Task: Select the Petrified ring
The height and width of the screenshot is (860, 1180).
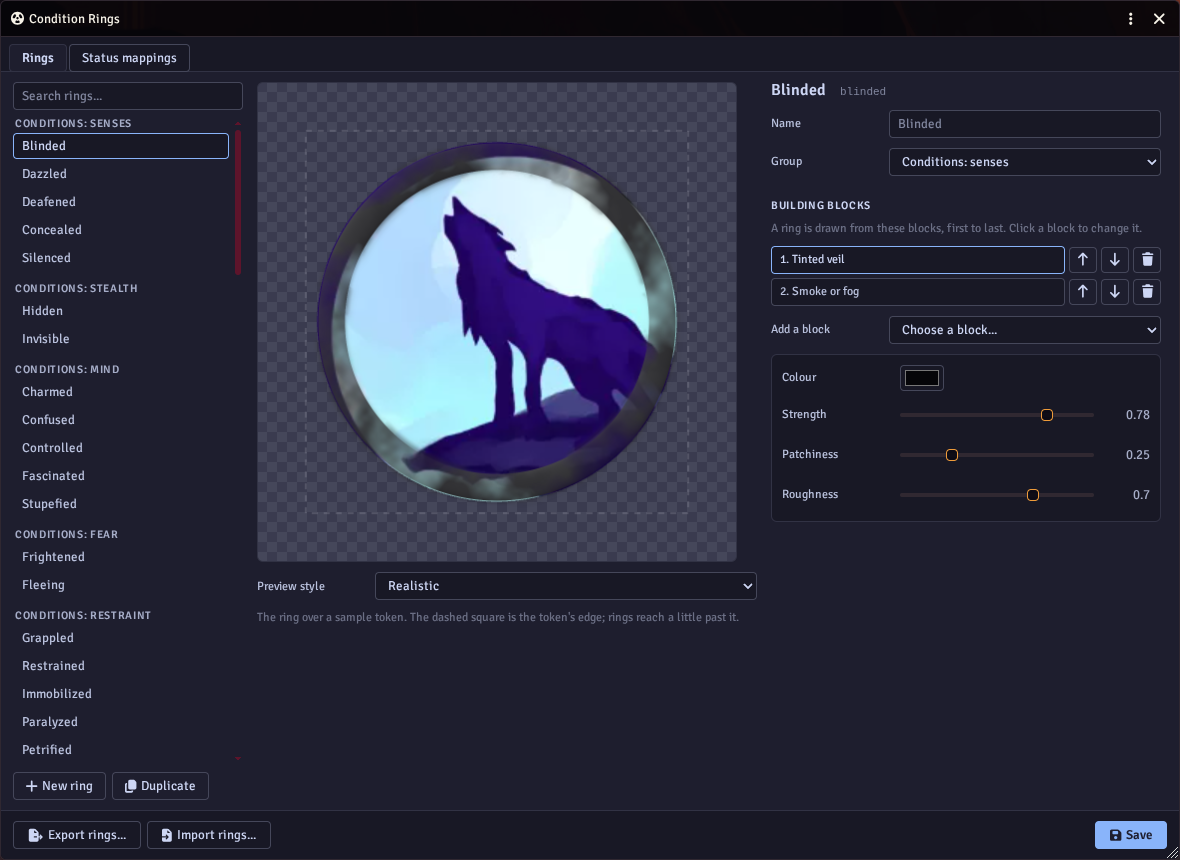Action: [x=120, y=749]
